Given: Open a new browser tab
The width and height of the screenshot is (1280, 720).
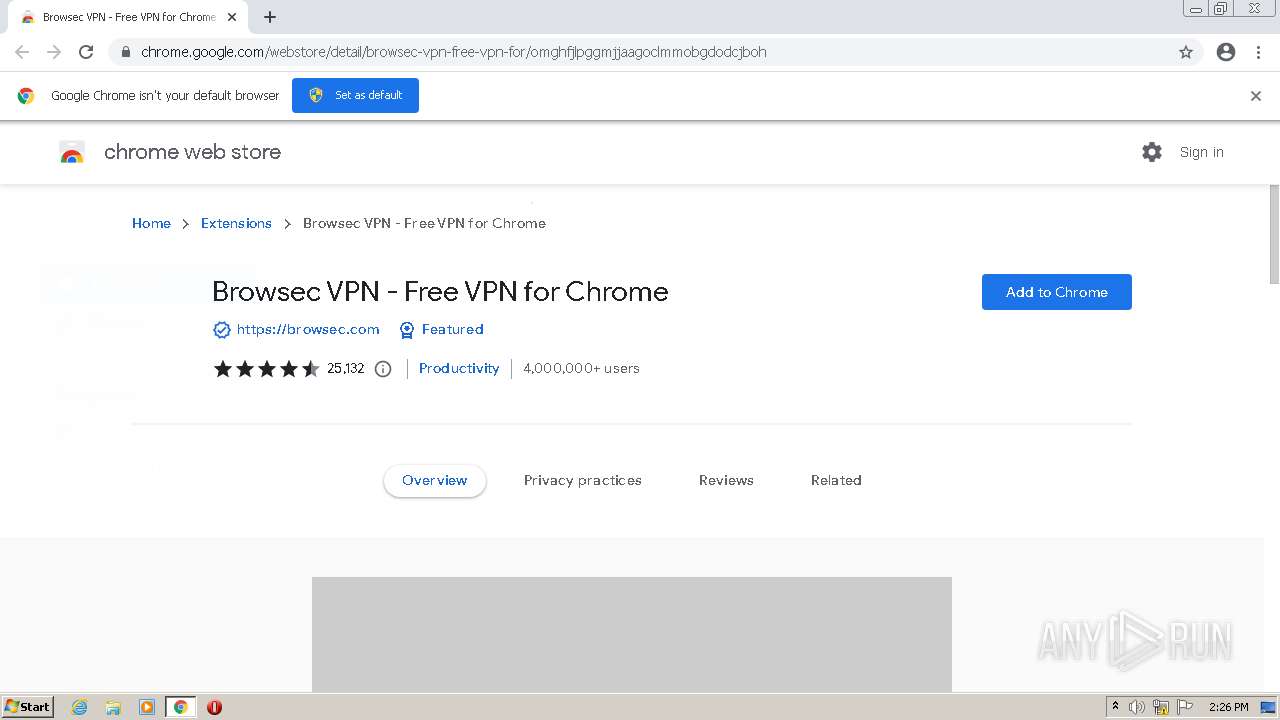Looking at the screenshot, I should pos(270,17).
